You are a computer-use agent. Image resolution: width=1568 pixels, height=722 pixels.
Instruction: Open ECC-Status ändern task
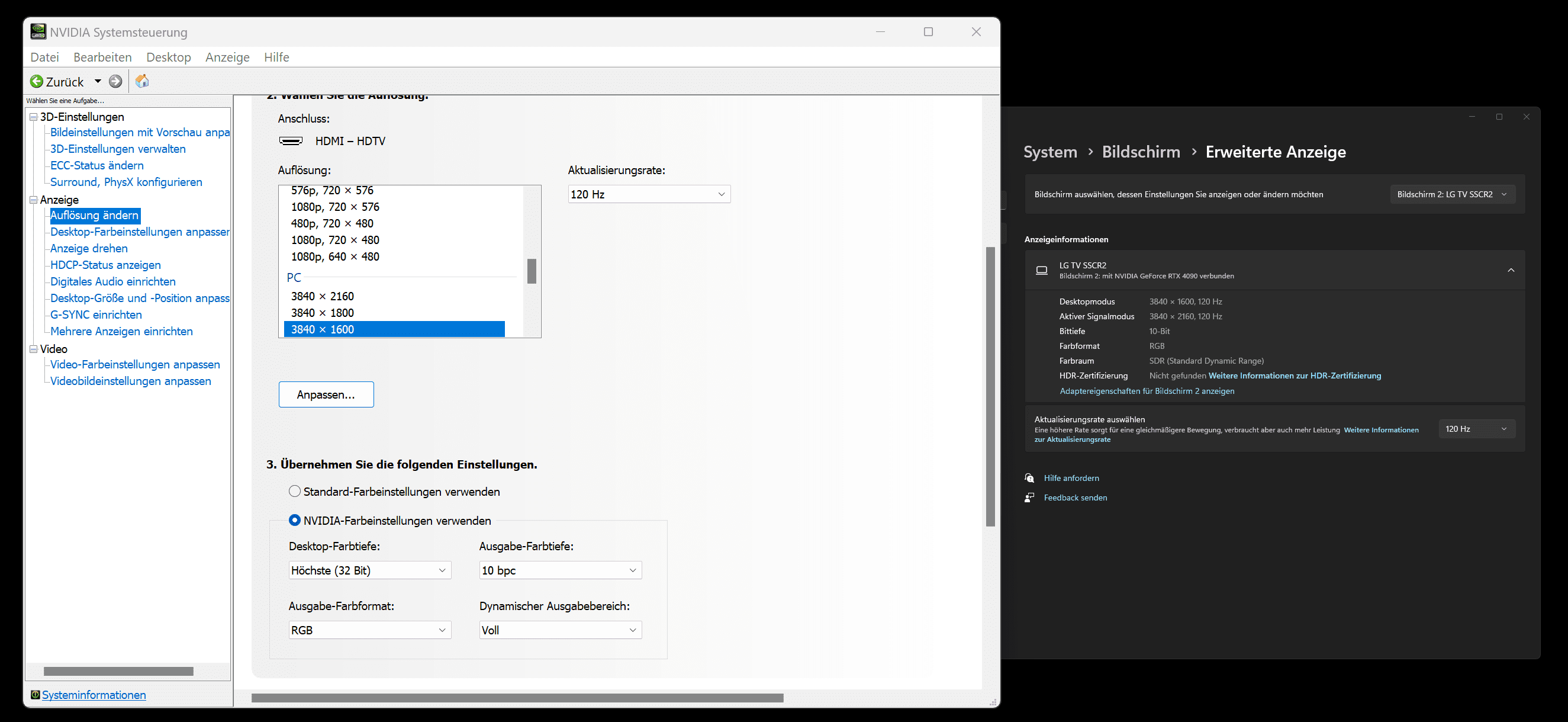[x=97, y=166]
